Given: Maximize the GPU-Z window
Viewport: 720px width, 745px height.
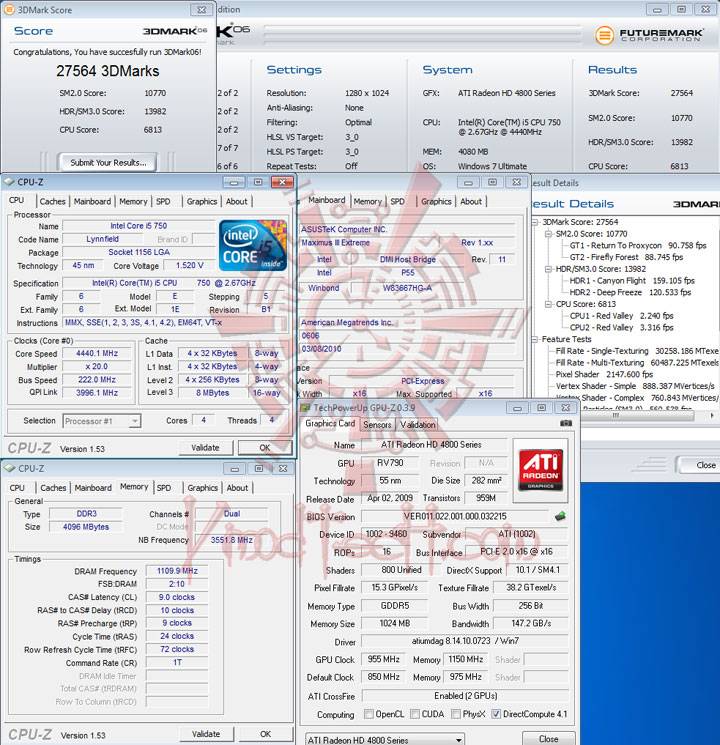Looking at the screenshot, I should [541, 408].
